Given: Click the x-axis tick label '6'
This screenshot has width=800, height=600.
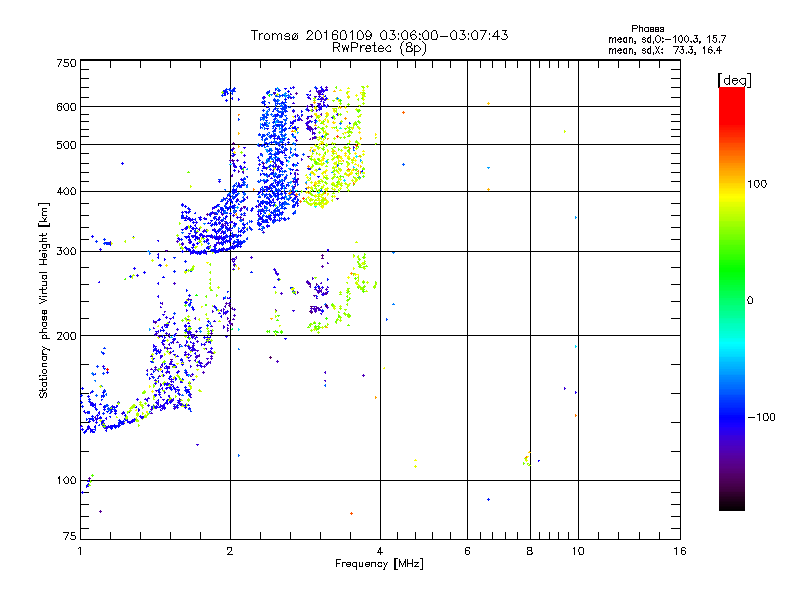Looking at the screenshot, I should 467,551.
